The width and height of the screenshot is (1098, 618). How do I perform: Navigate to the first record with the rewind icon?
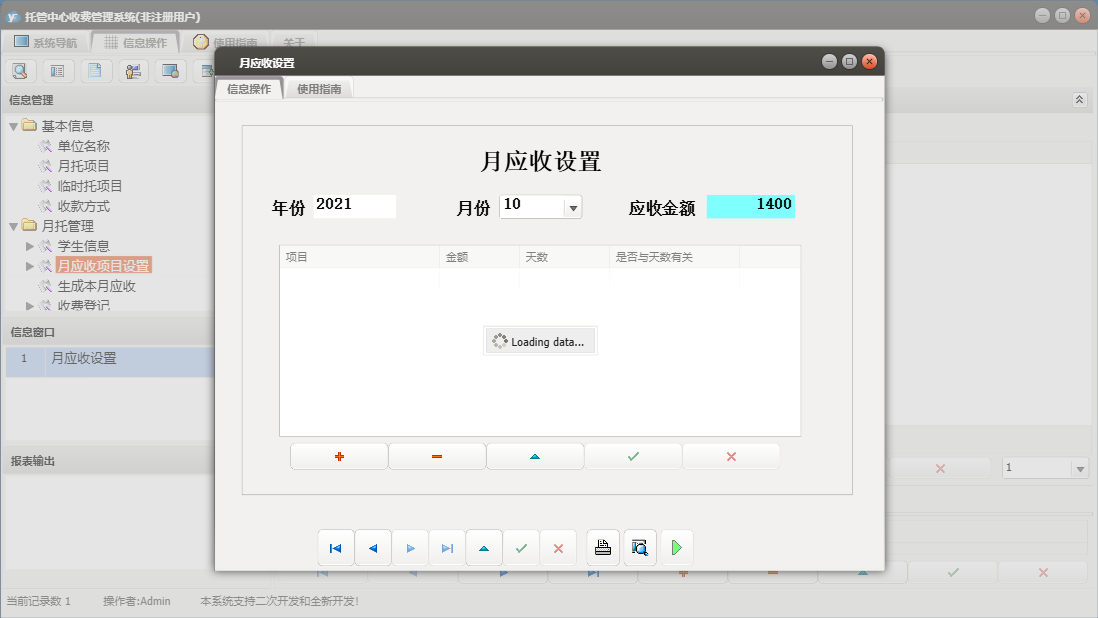[x=336, y=547]
